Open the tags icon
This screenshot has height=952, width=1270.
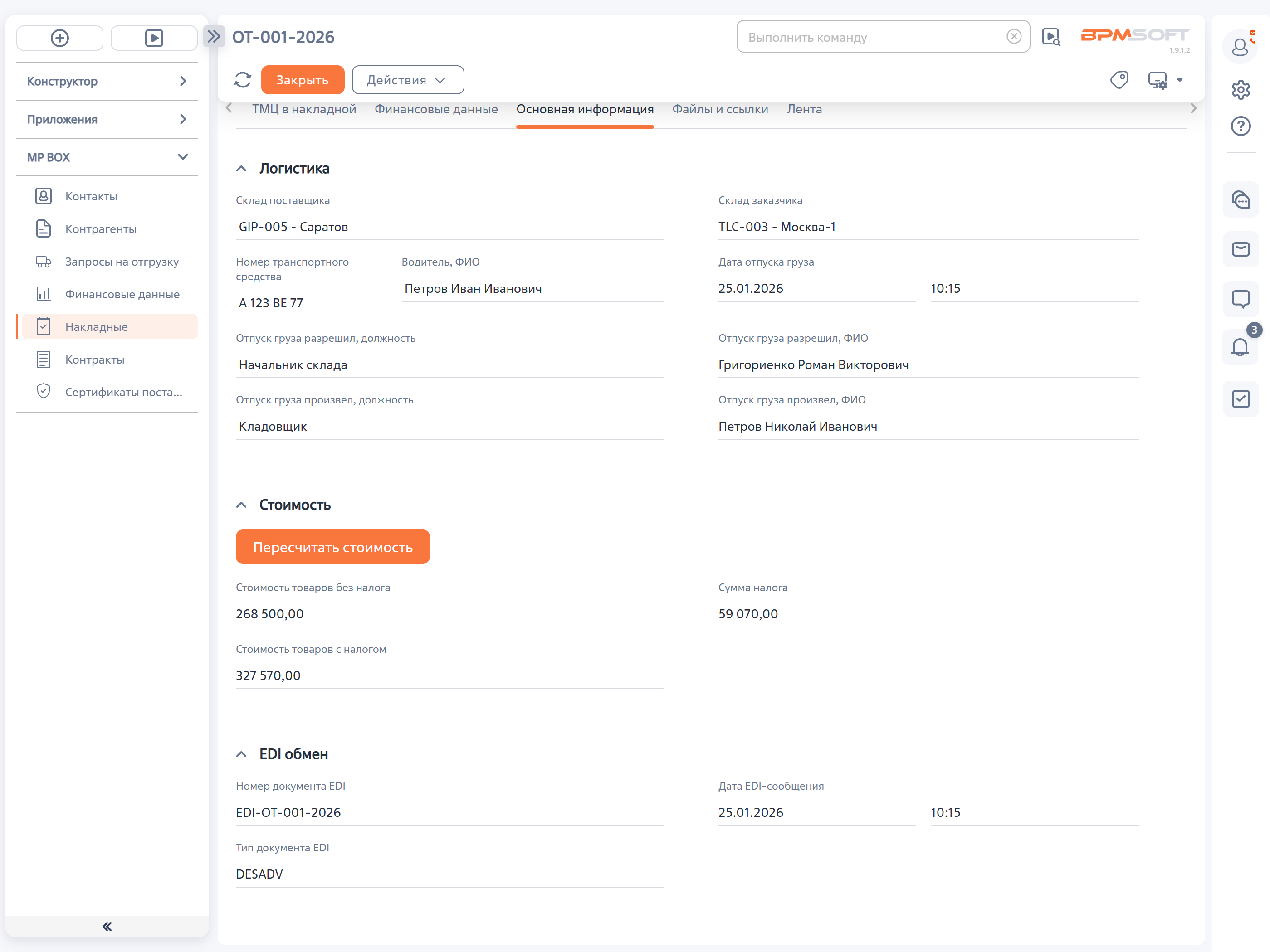pos(1119,80)
